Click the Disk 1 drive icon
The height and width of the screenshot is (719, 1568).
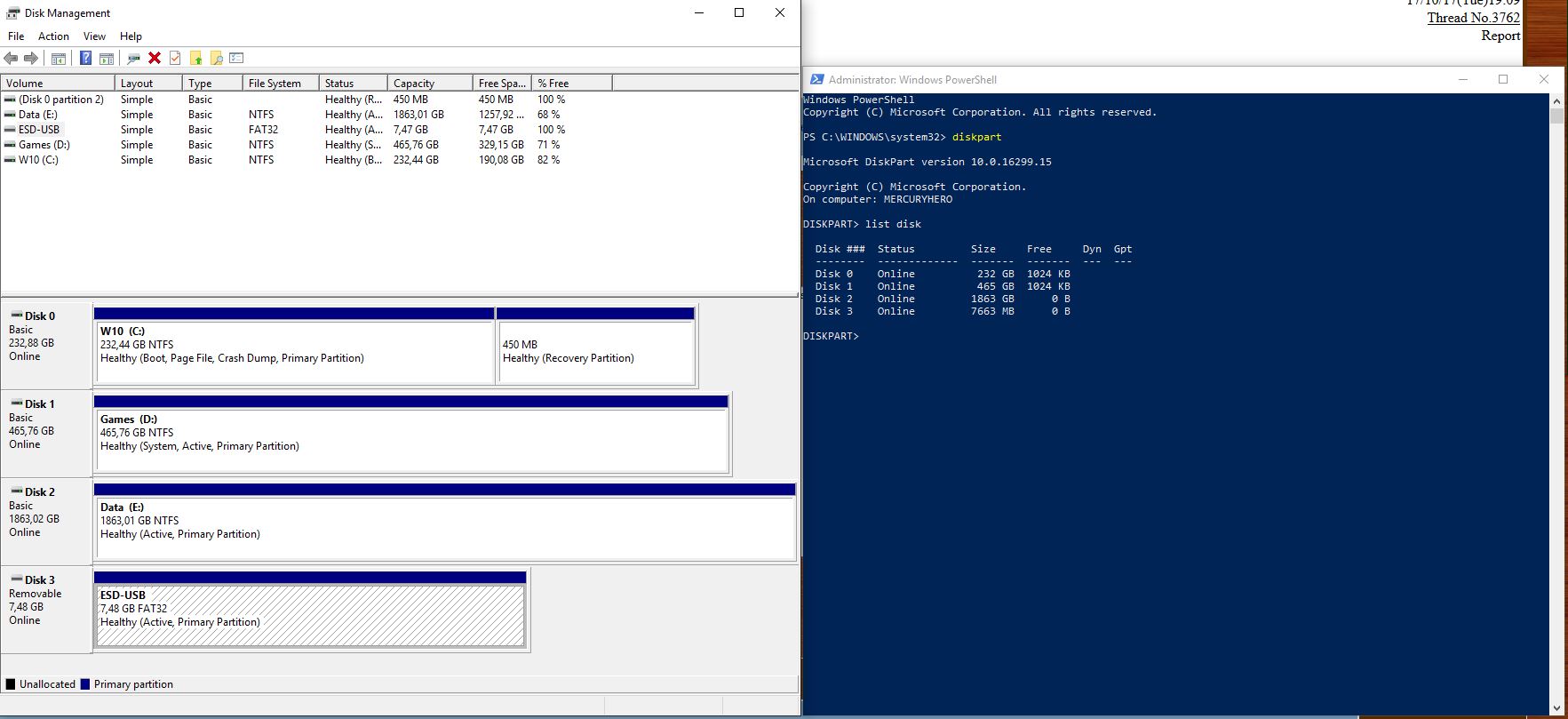tap(16, 403)
